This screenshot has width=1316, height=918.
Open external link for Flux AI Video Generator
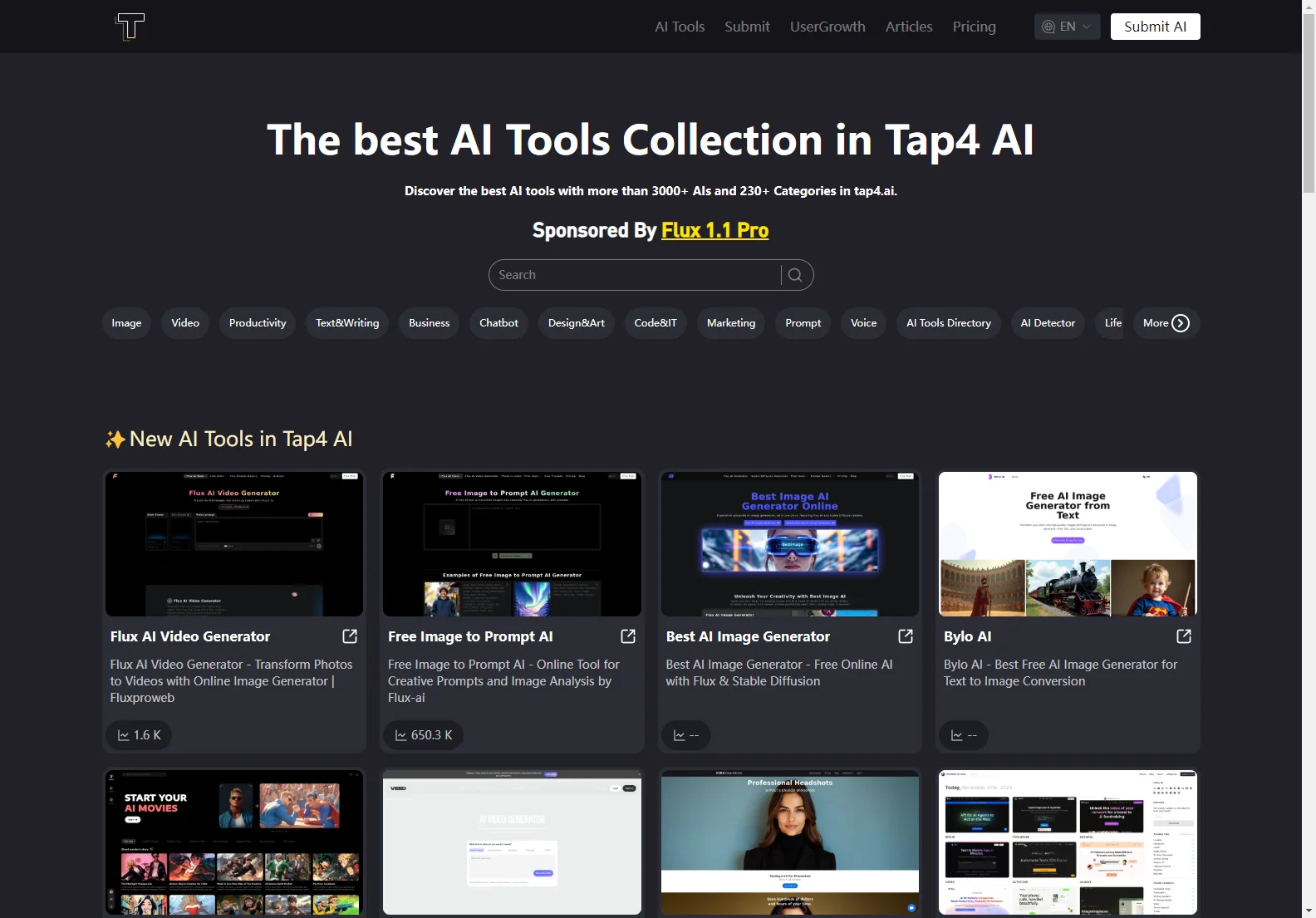(x=350, y=636)
